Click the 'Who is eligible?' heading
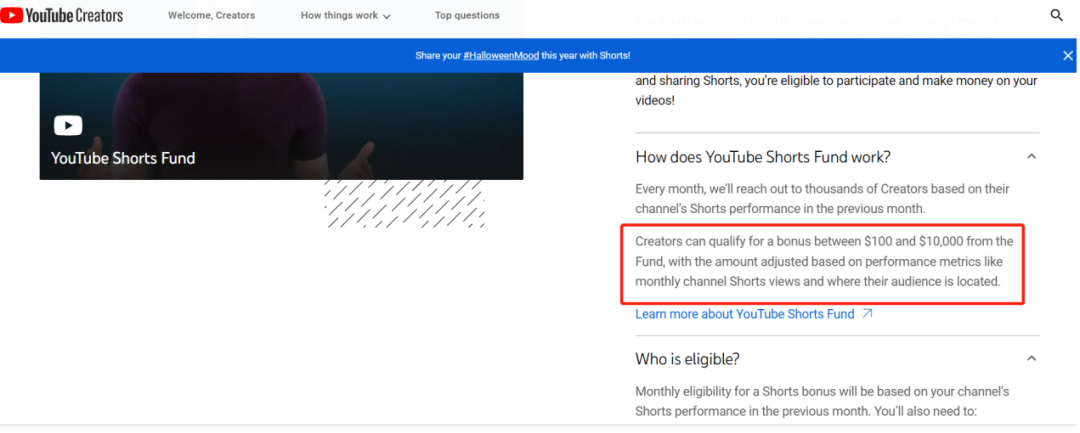1080x433 pixels. (689, 359)
